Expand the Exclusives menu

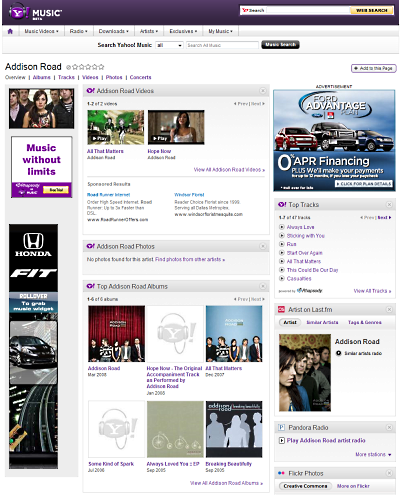tap(183, 31)
